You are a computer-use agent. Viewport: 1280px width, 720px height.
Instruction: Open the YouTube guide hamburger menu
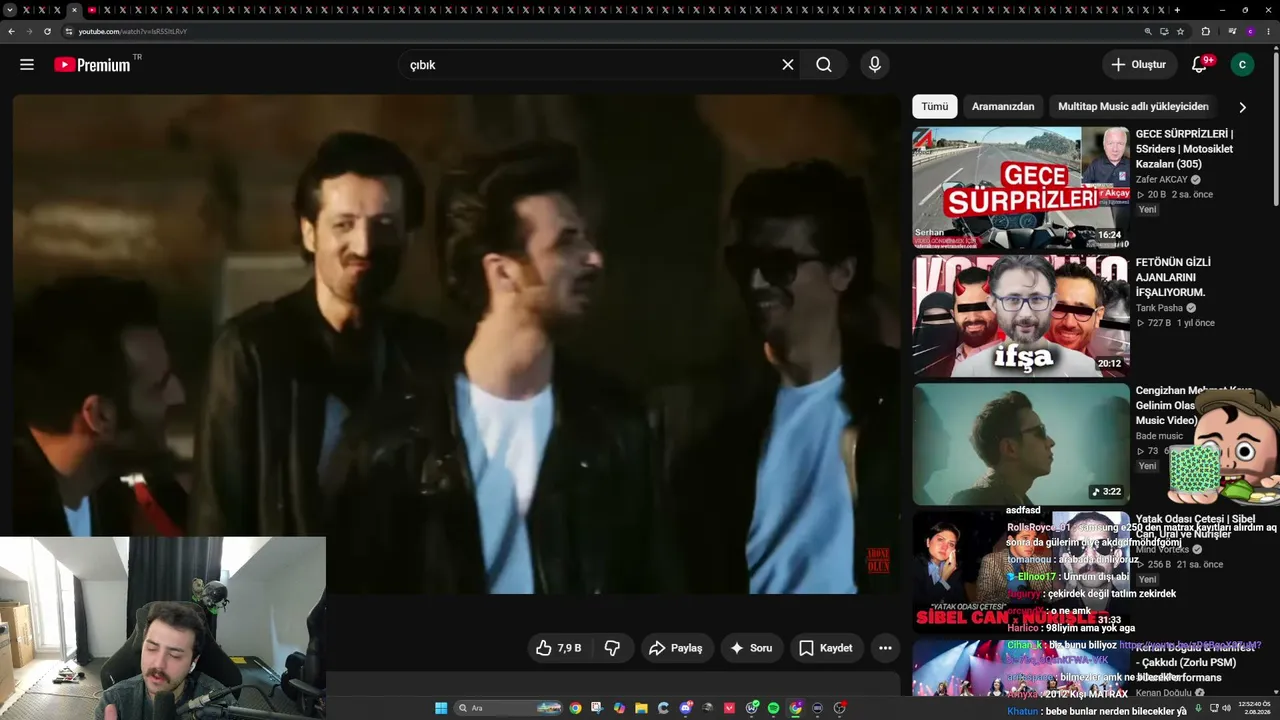[27, 65]
